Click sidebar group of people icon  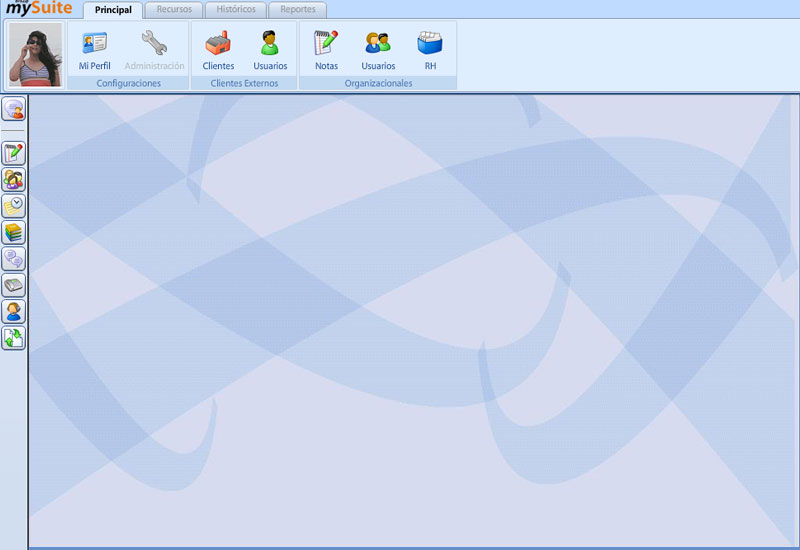14,180
